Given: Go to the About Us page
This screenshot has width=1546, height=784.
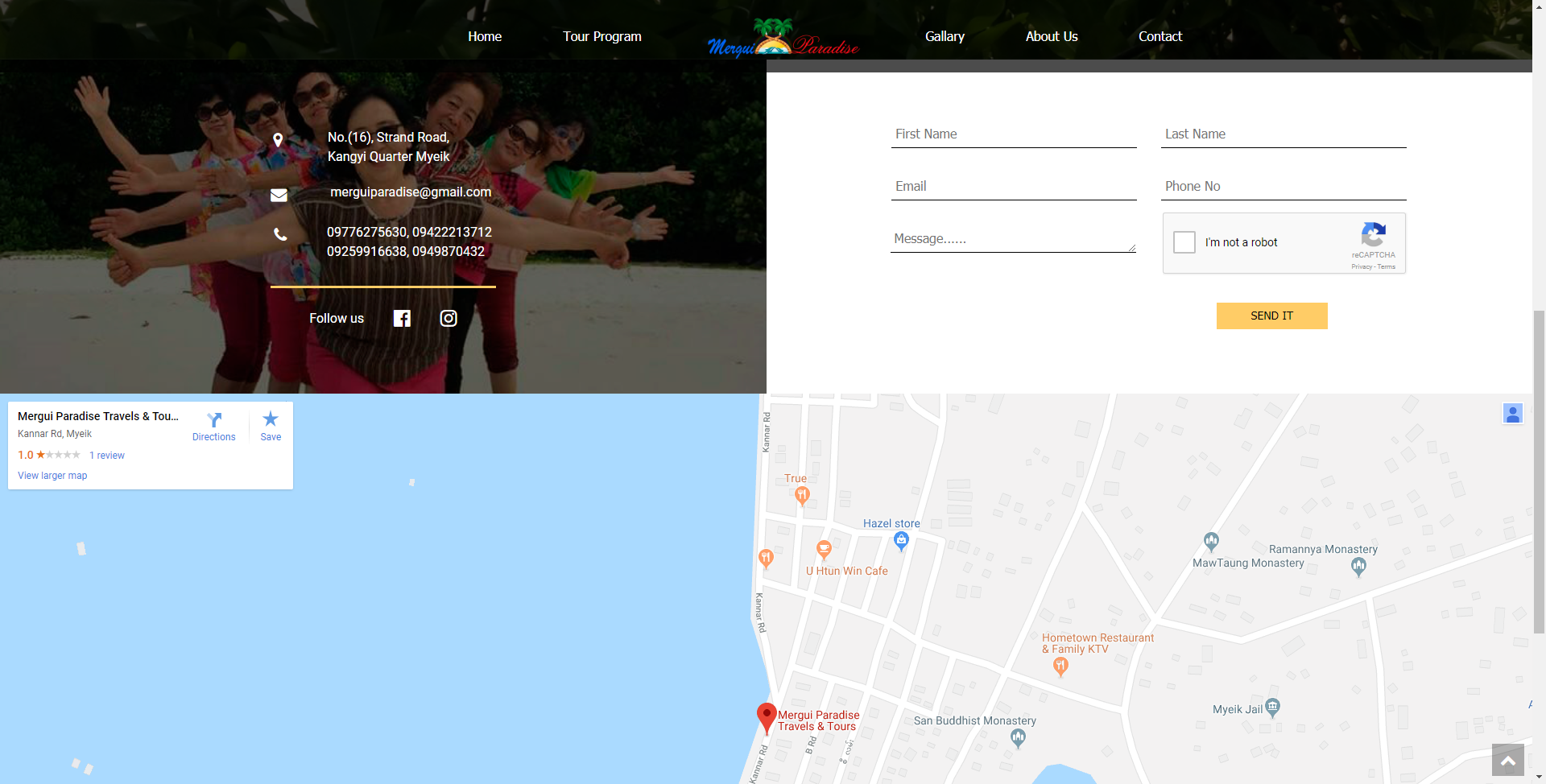Looking at the screenshot, I should [x=1051, y=36].
